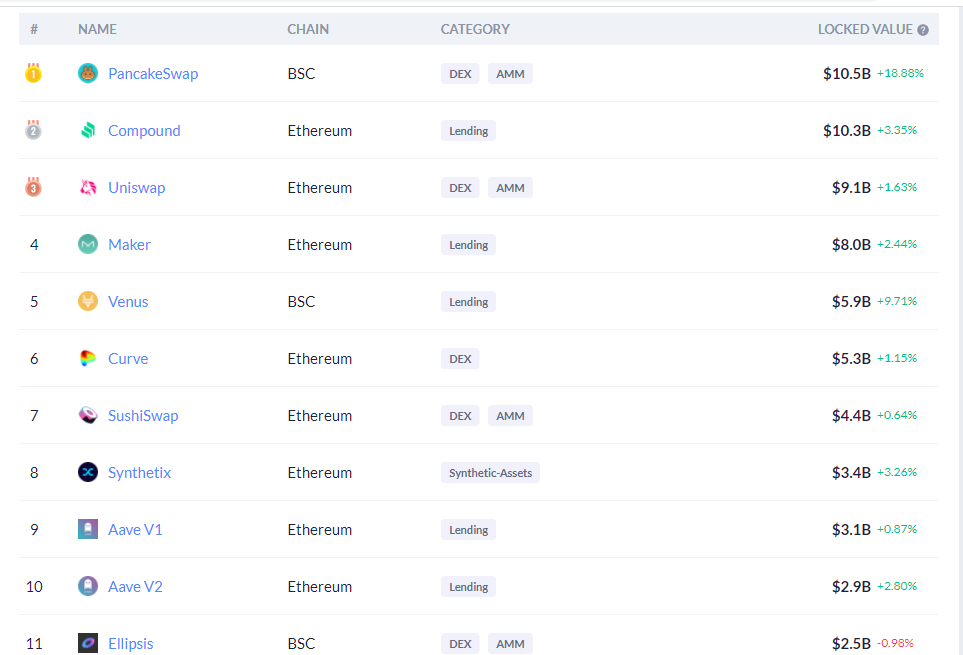Click the Uniswap pink unicorn icon
963x655 pixels.
click(x=88, y=187)
